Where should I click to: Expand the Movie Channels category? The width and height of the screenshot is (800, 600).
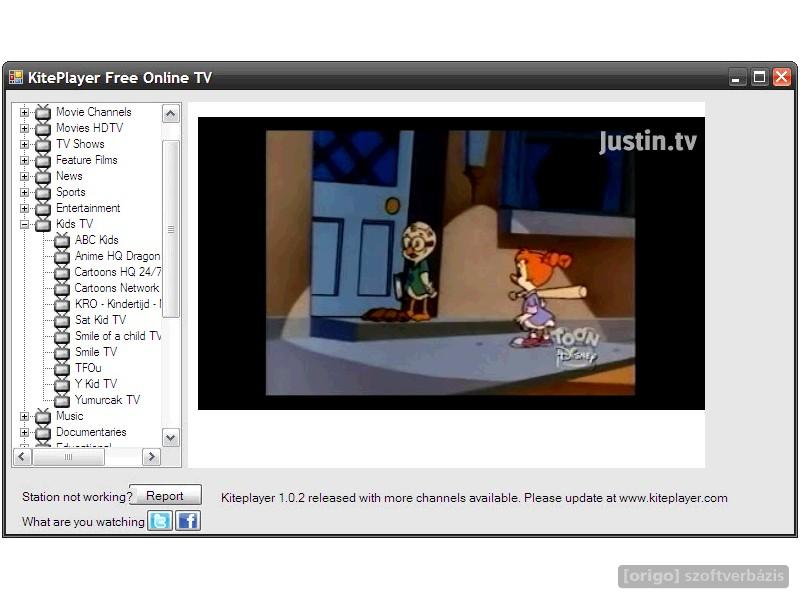(24, 112)
